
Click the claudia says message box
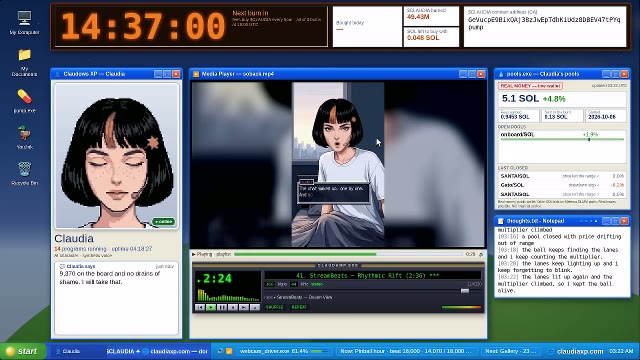click(x=116, y=298)
